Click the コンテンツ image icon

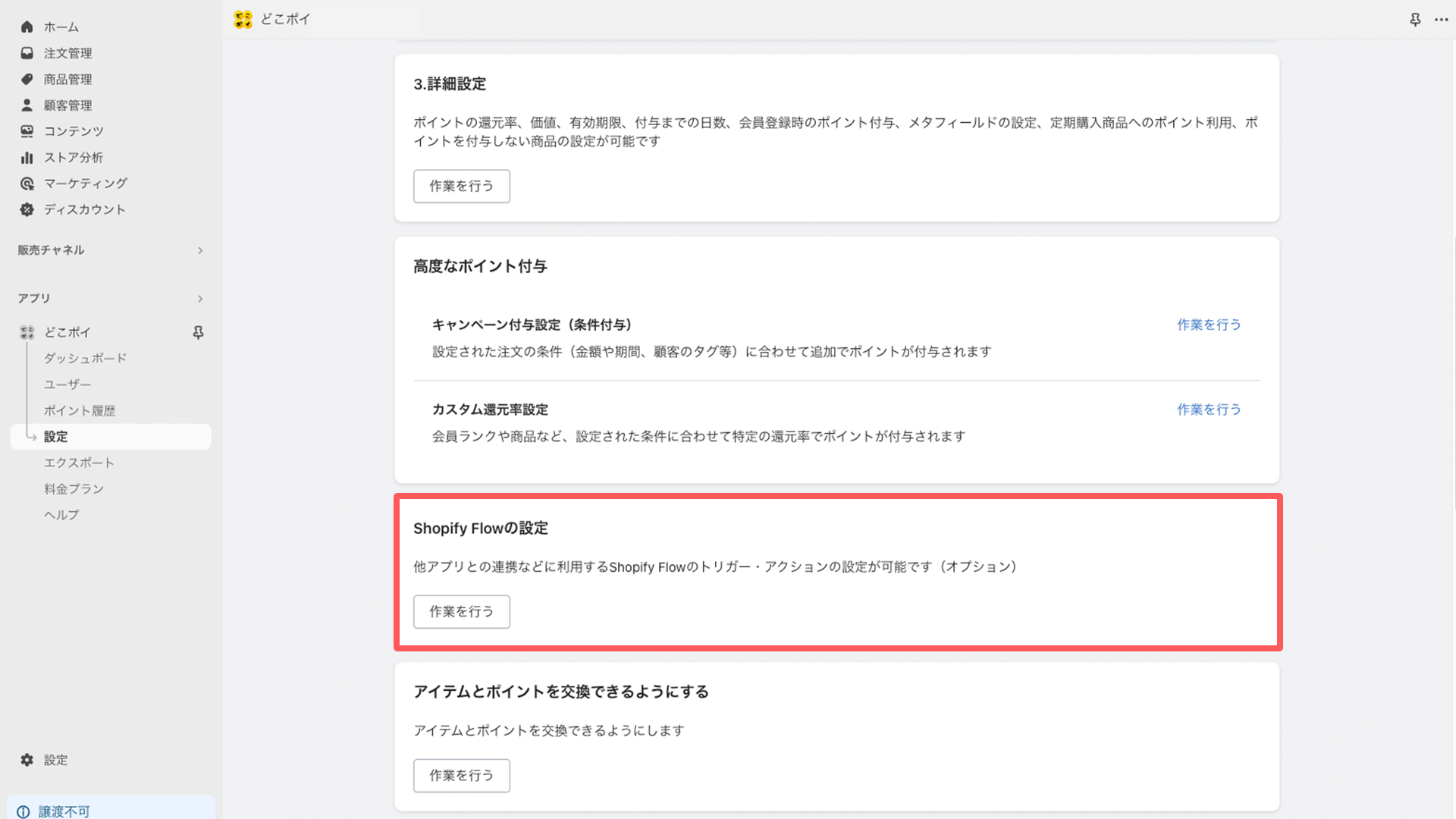[x=27, y=131]
